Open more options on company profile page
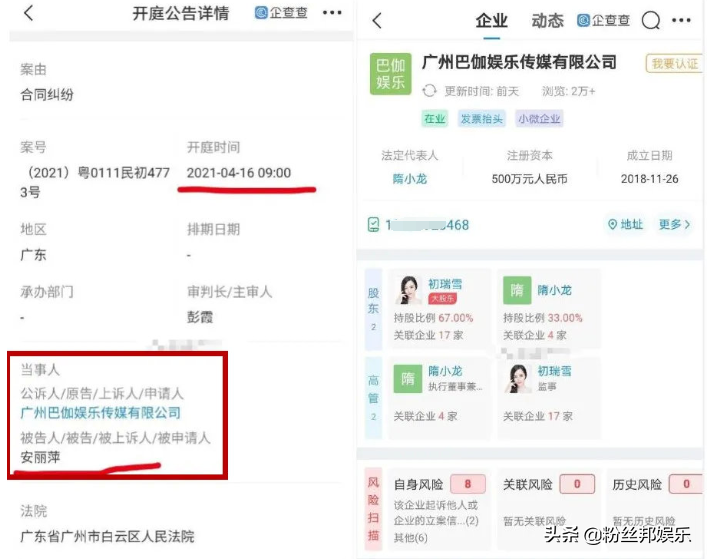The height and width of the screenshot is (559, 707). [681, 20]
